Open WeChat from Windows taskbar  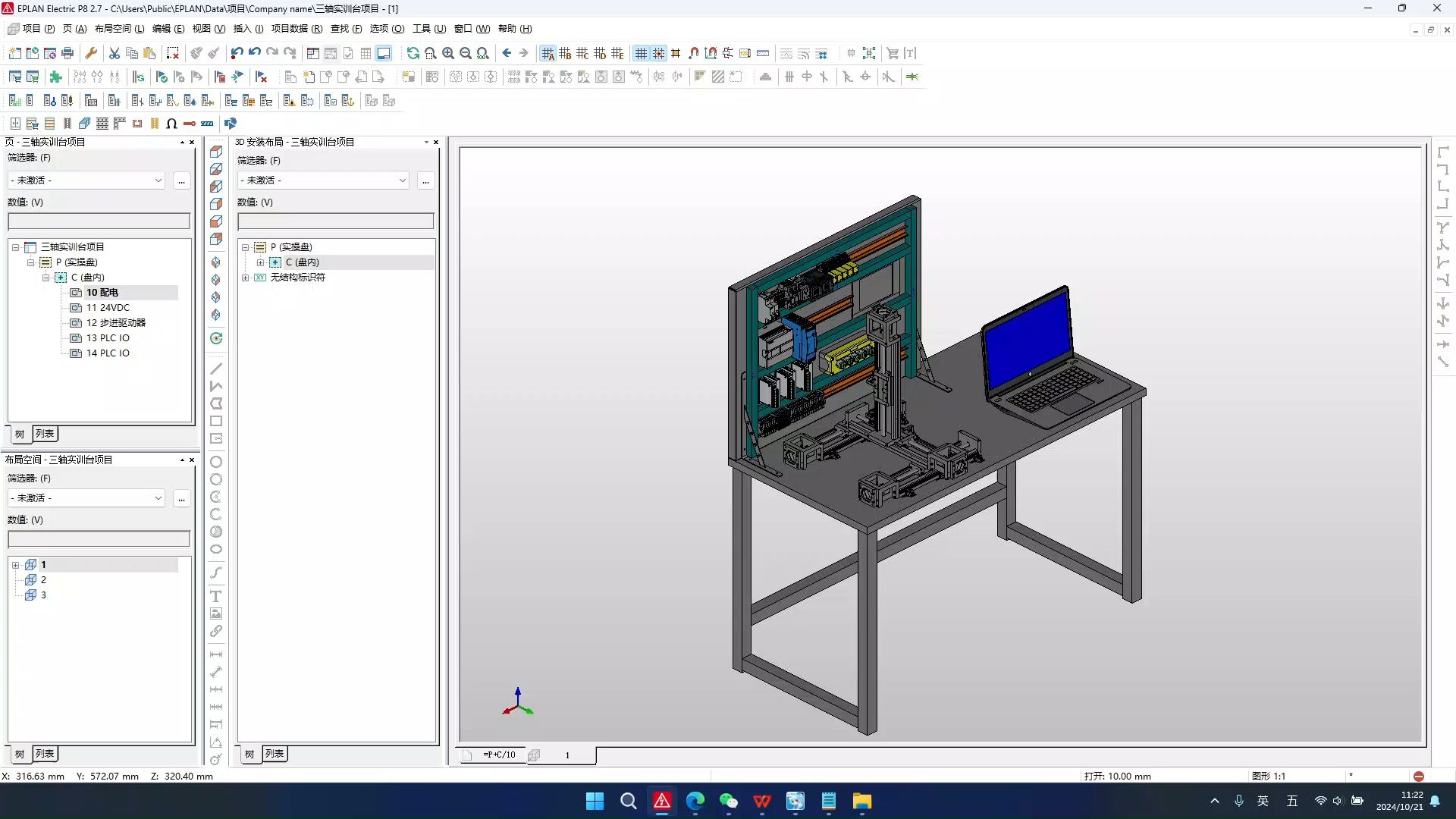(728, 802)
